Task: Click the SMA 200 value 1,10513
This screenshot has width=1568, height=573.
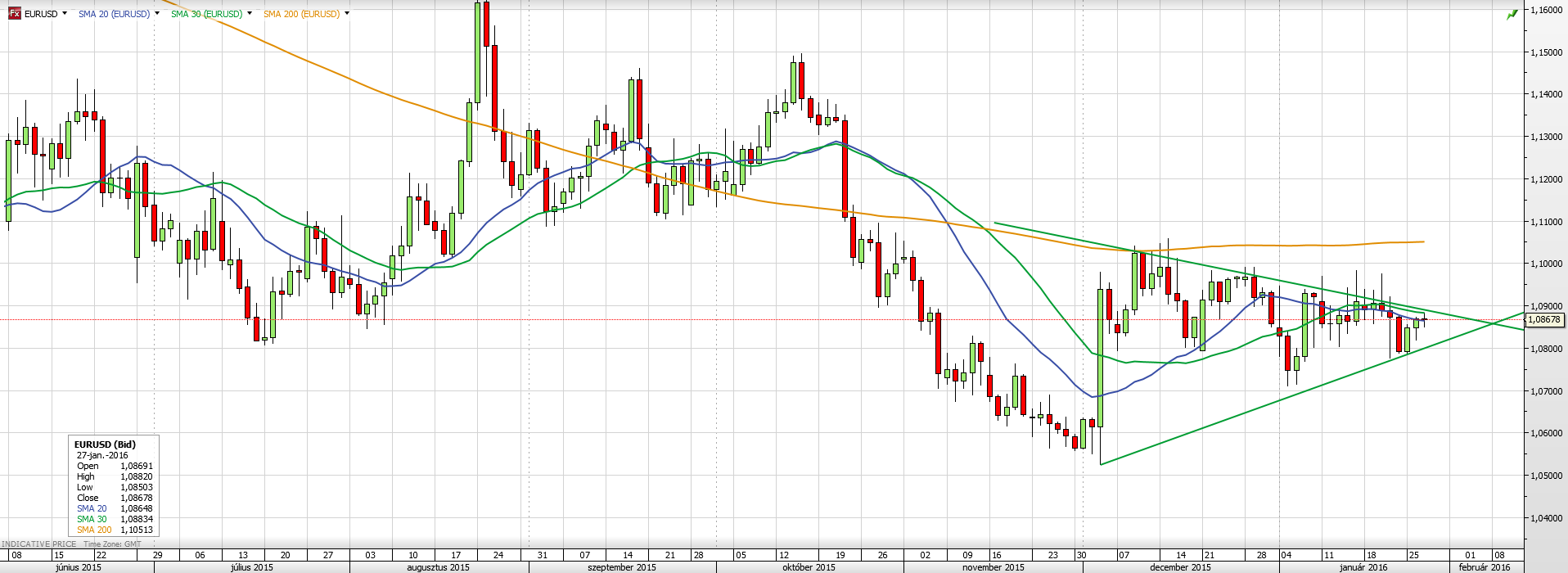Action: [x=137, y=530]
